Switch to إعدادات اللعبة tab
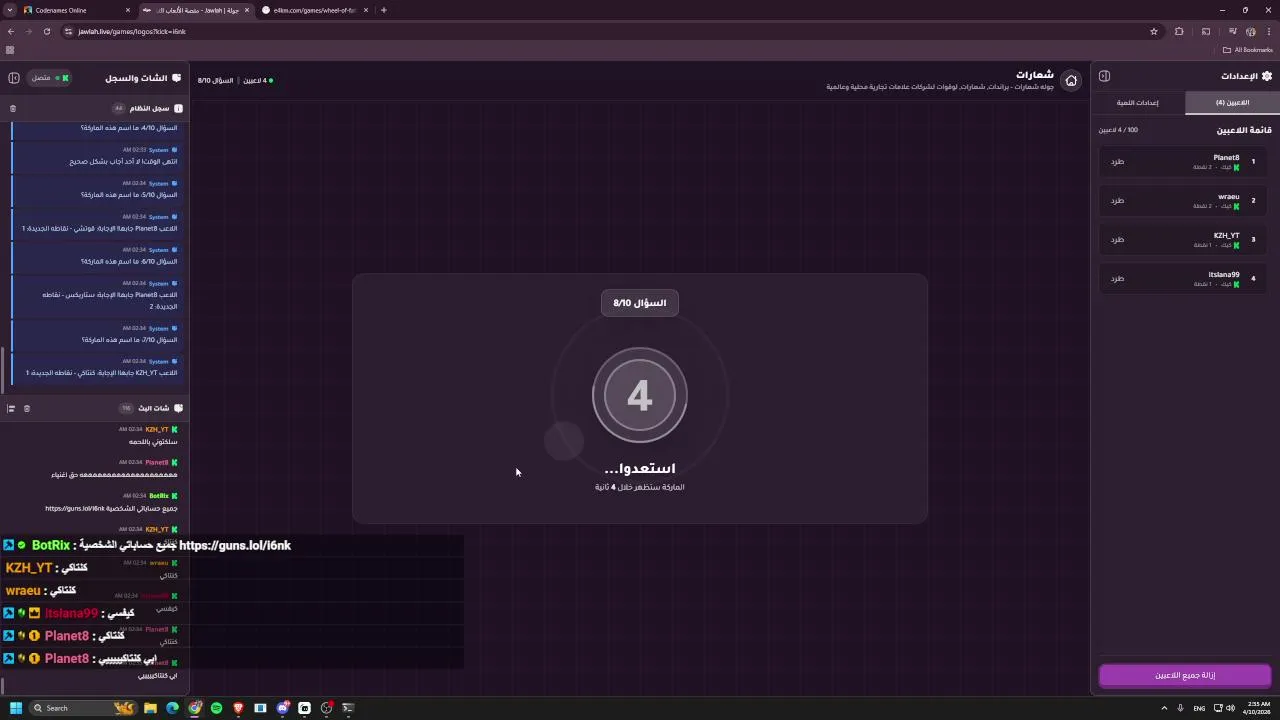The width and height of the screenshot is (1280, 720). coord(1138,102)
